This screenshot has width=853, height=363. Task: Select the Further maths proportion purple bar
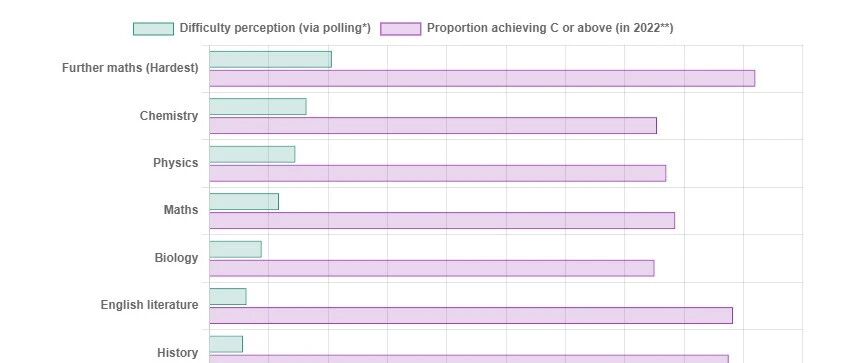tap(482, 78)
